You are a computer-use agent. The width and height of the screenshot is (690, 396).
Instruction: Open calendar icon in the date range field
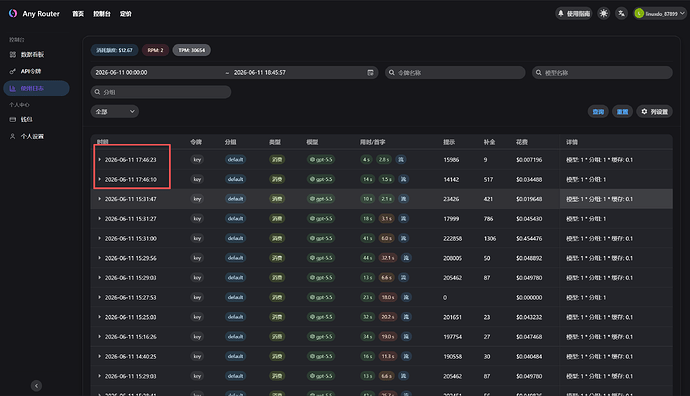[370, 73]
